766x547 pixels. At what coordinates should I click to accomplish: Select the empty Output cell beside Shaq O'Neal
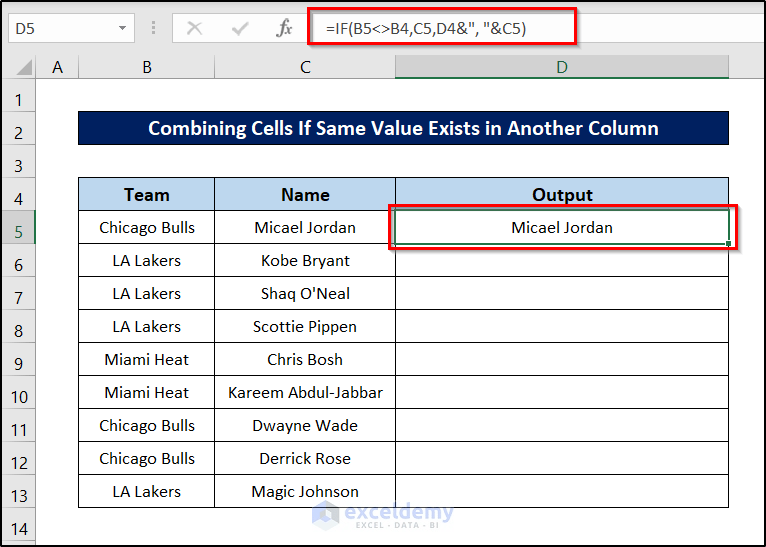pos(562,293)
